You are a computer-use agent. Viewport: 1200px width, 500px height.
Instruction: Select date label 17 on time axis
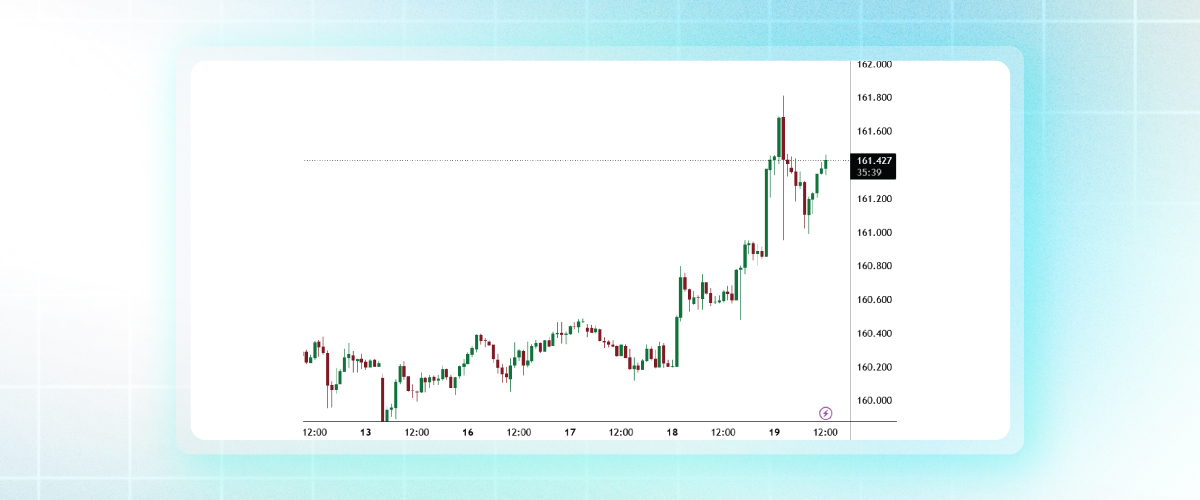click(x=570, y=433)
